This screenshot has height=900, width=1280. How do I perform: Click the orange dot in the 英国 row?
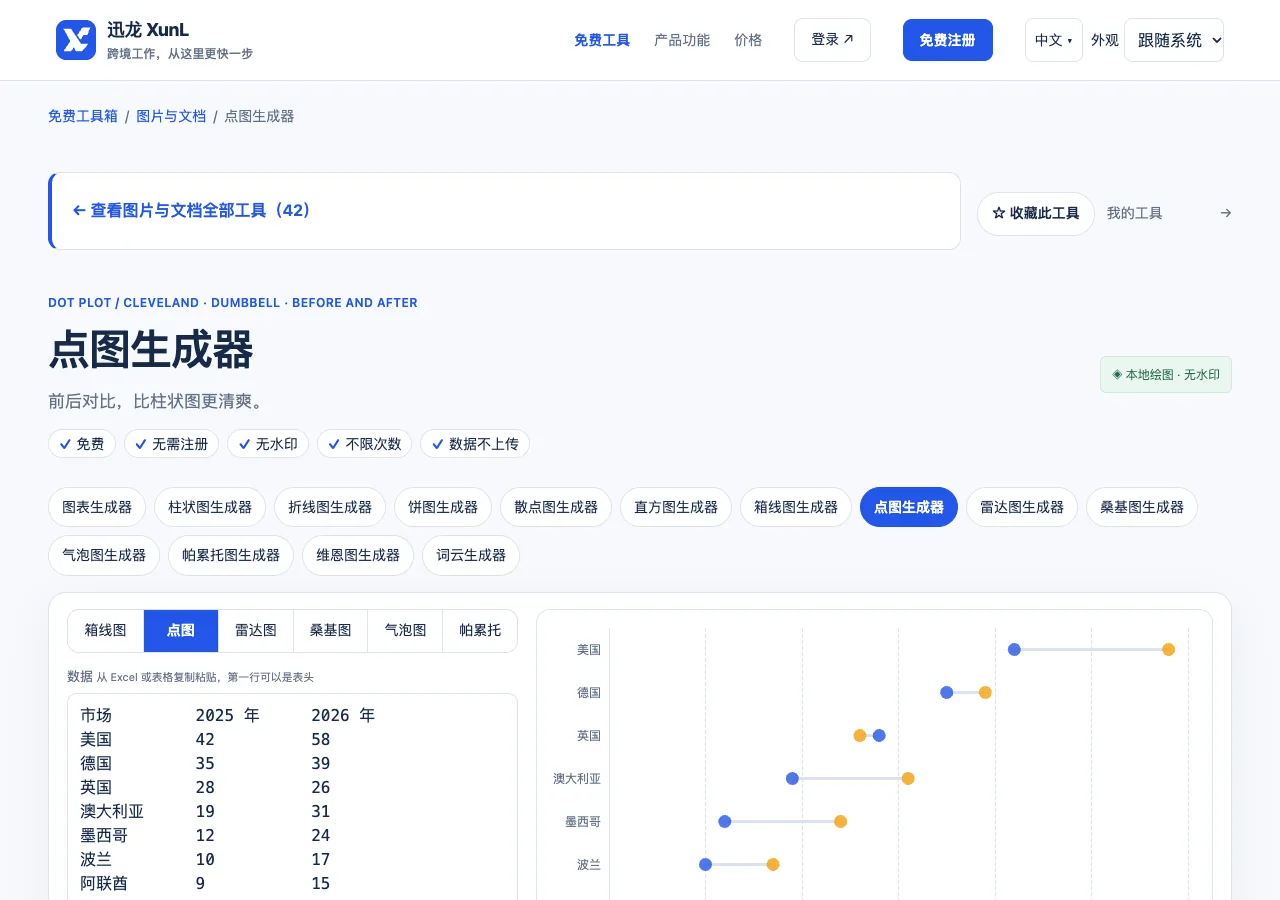click(860, 736)
